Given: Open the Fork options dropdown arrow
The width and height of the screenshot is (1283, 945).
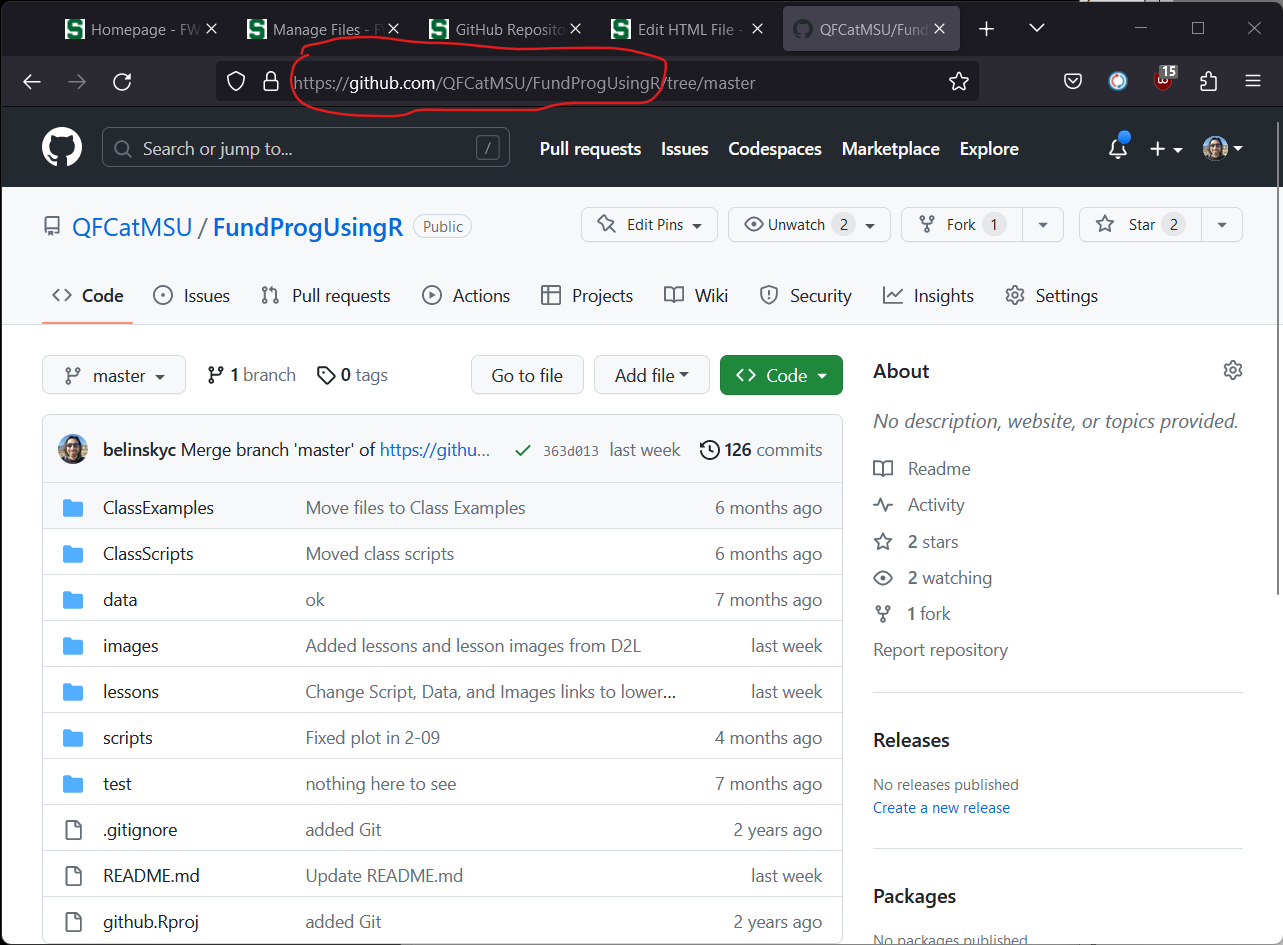Looking at the screenshot, I should [1044, 225].
